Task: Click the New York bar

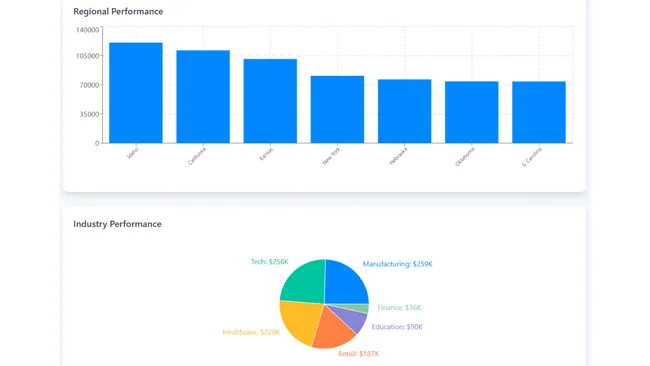Action: tap(337, 109)
